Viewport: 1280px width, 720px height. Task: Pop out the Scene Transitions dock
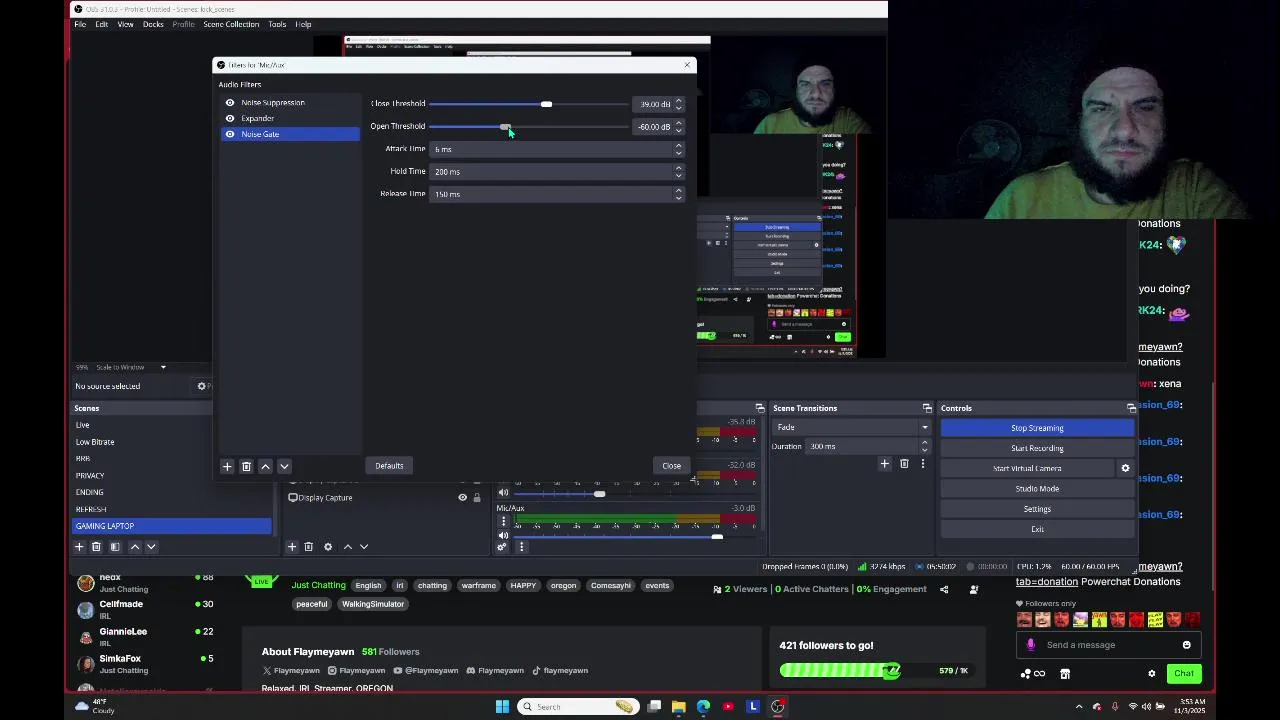click(x=927, y=408)
